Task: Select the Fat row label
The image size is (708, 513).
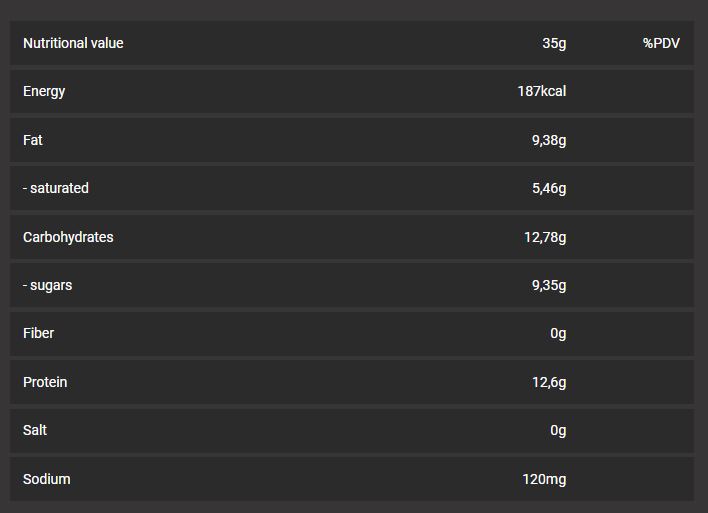Action: point(33,140)
